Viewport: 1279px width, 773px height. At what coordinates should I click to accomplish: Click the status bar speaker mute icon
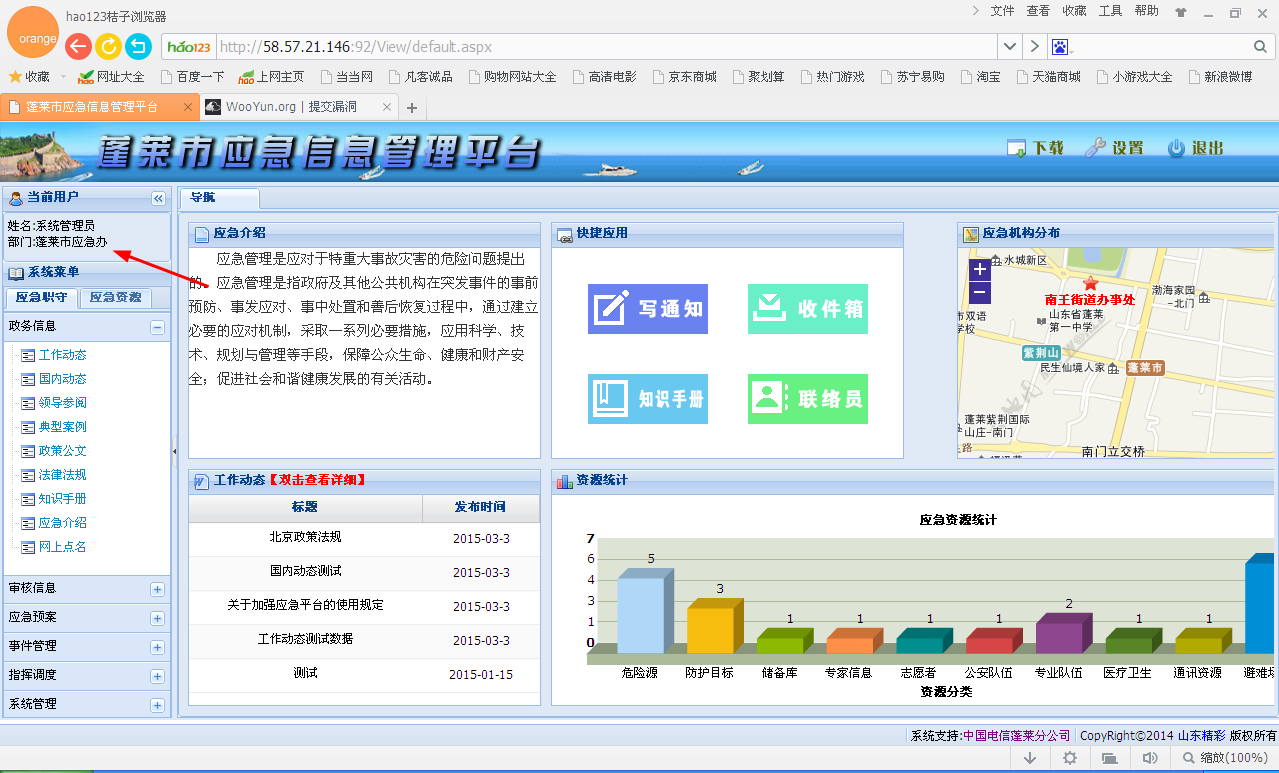1150,758
